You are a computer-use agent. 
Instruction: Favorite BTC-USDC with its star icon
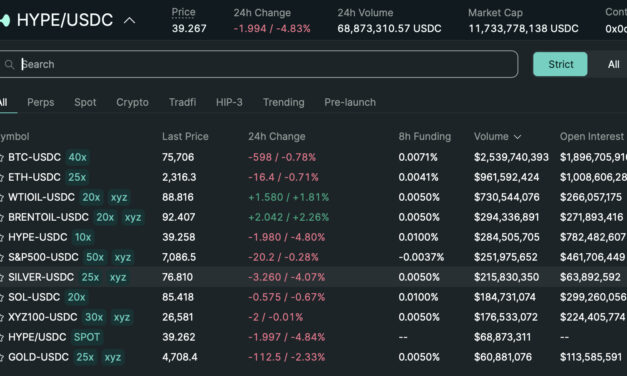(2, 157)
